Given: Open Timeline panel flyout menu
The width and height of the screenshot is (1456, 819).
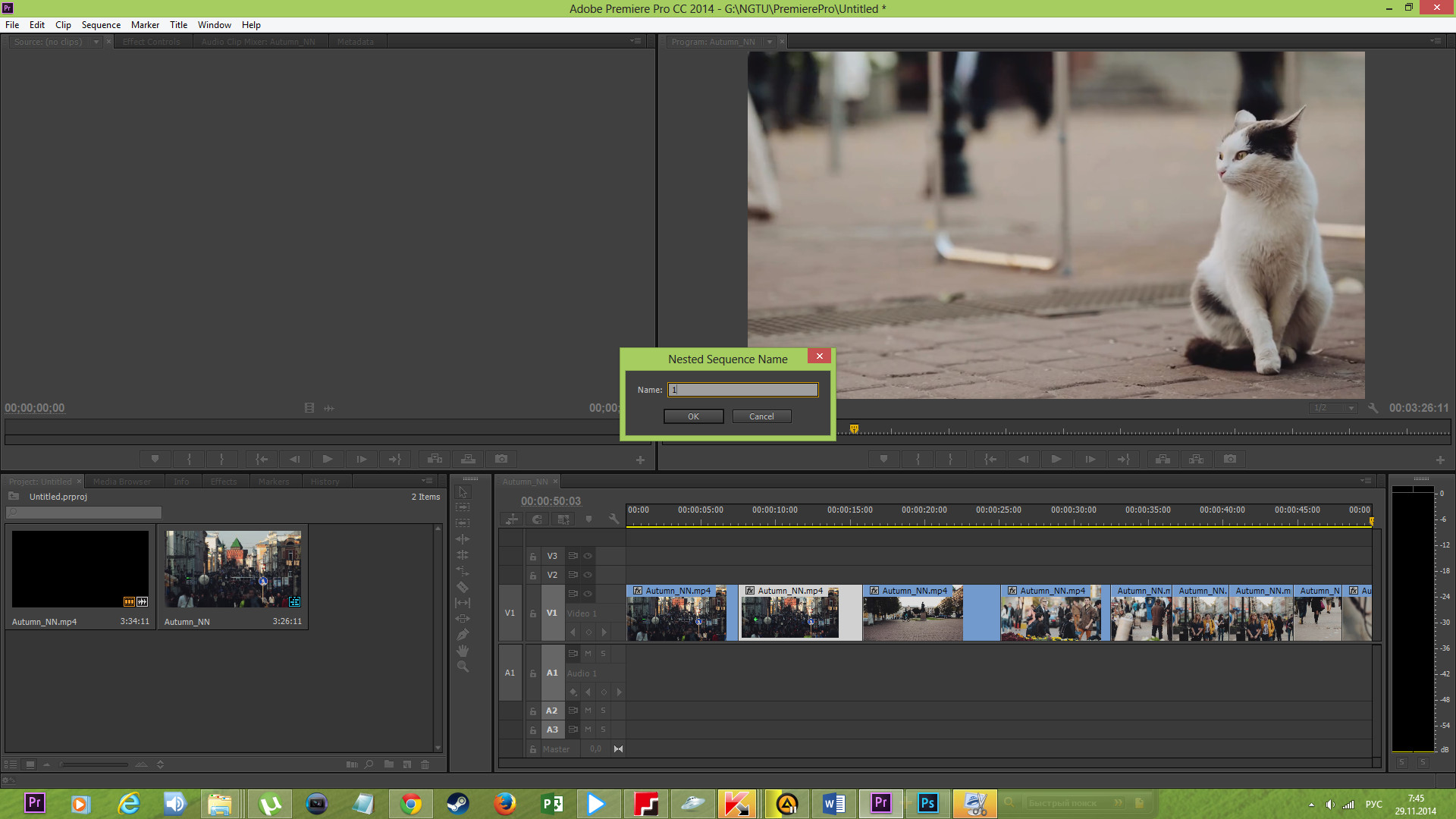Looking at the screenshot, I should 1366,481.
